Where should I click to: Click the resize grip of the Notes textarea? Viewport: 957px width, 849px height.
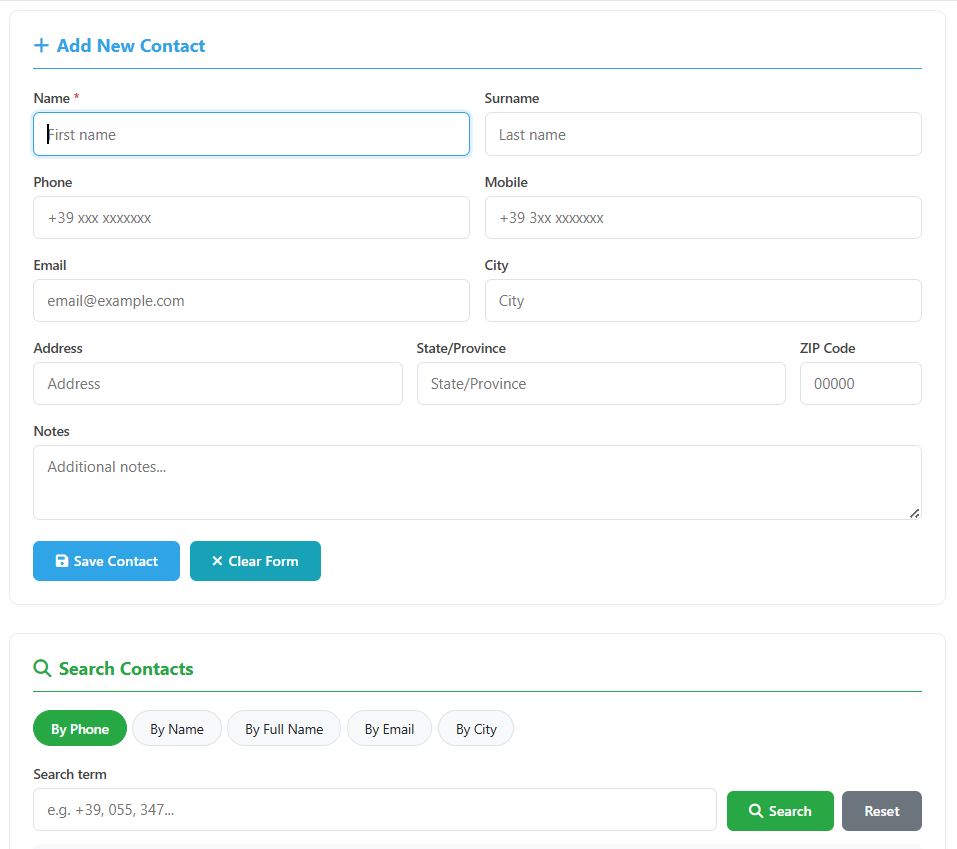click(x=913, y=512)
